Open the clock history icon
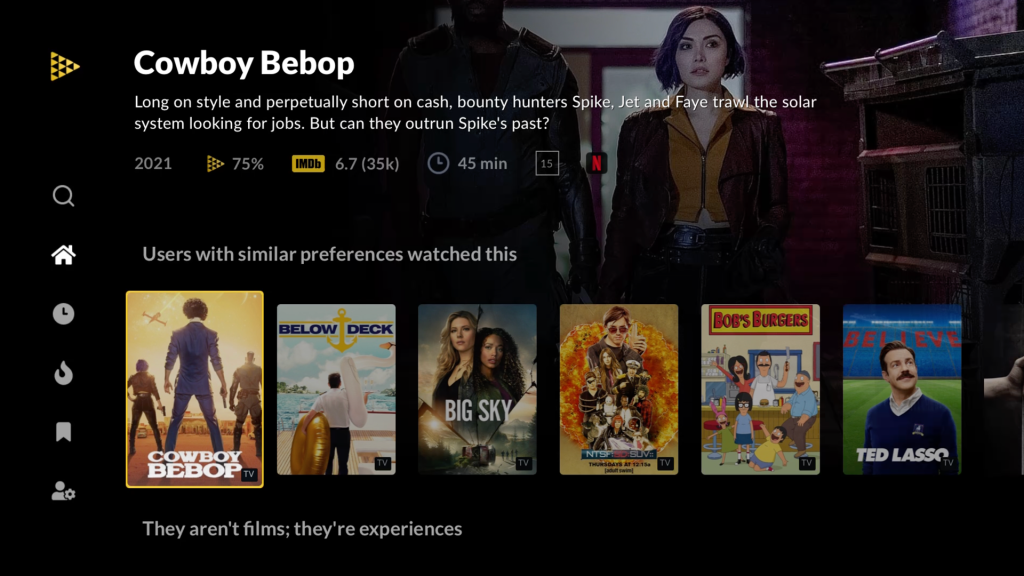The image size is (1024, 576). pyautogui.click(x=63, y=314)
